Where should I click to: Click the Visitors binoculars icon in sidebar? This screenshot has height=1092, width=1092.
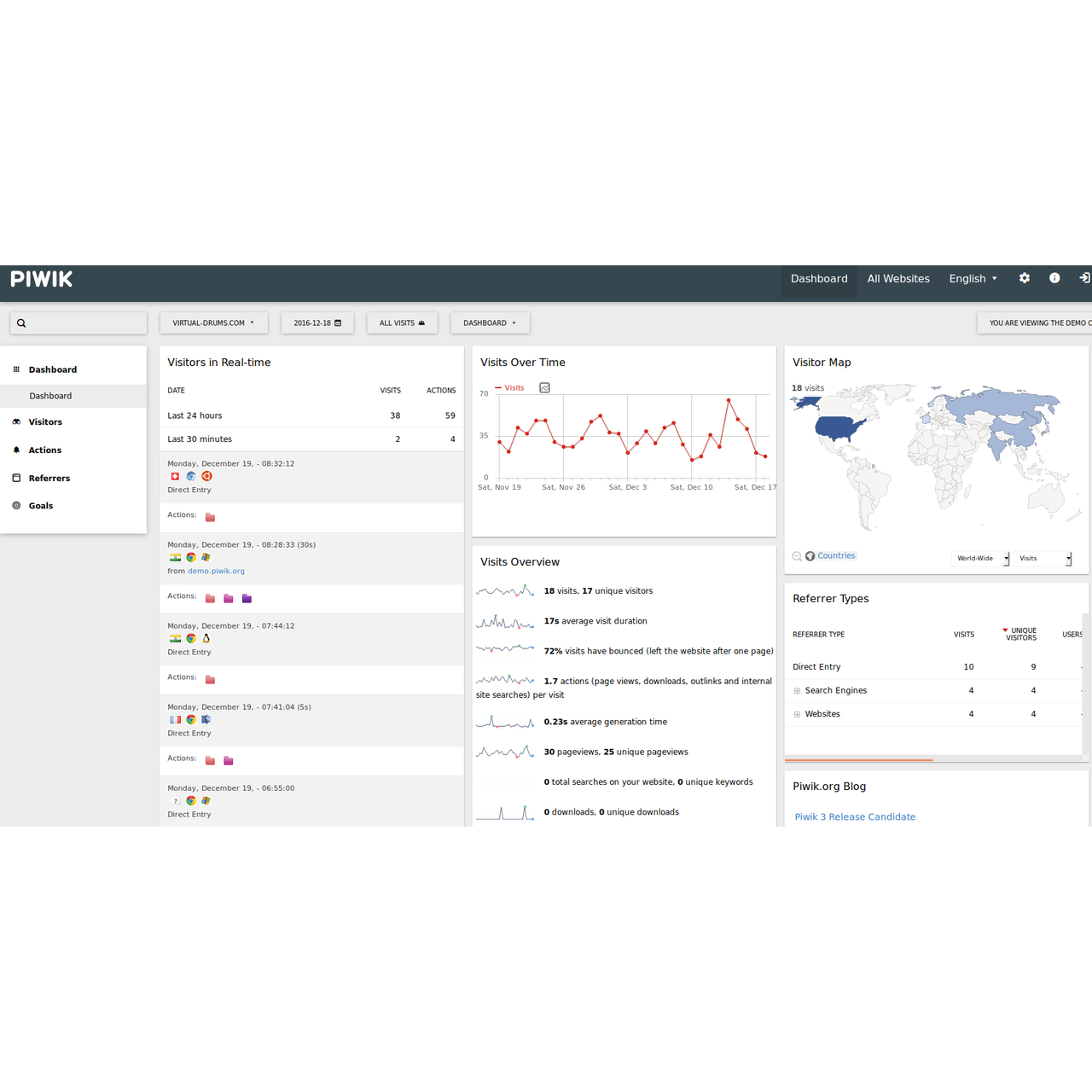(16, 422)
